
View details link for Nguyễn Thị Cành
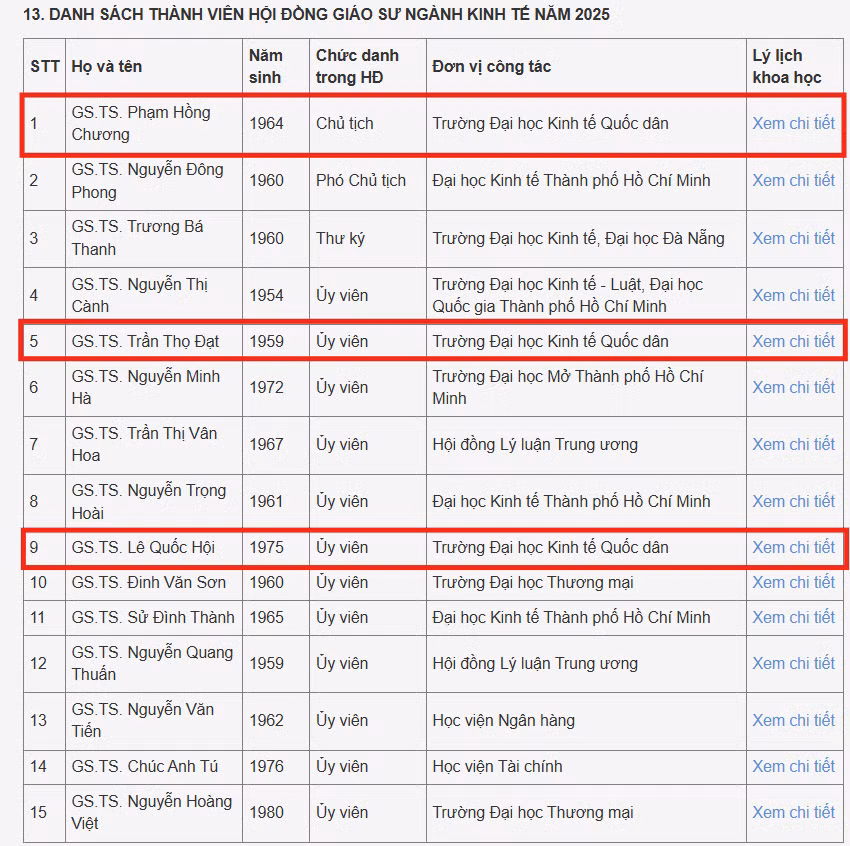click(794, 295)
